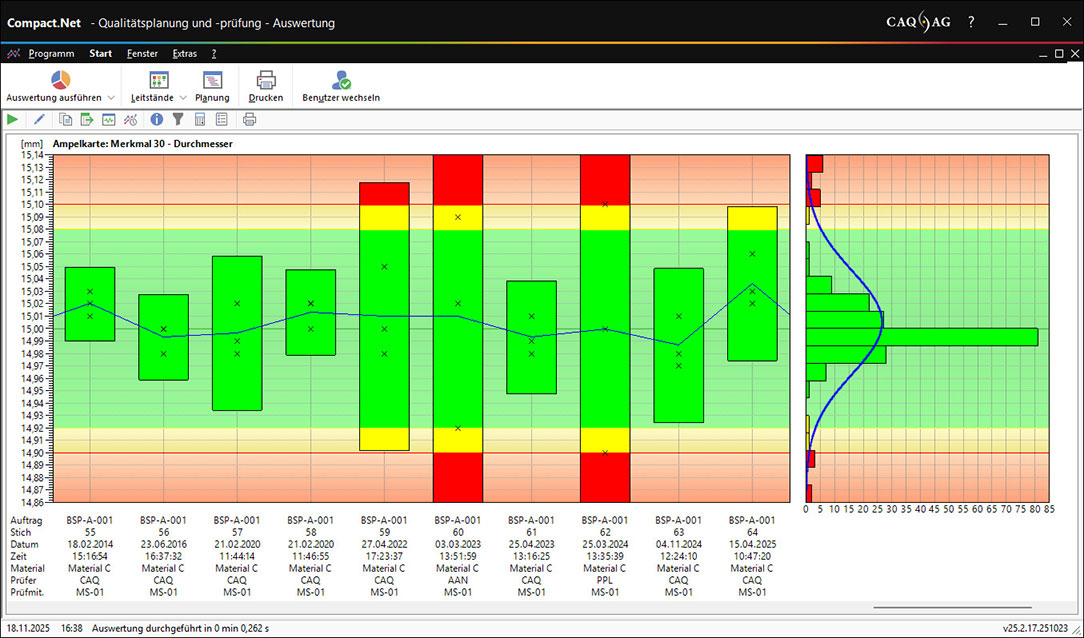Image resolution: width=1084 pixels, height=638 pixels.
Task: Click the copy icon in small toolbar
Action: 66,120
